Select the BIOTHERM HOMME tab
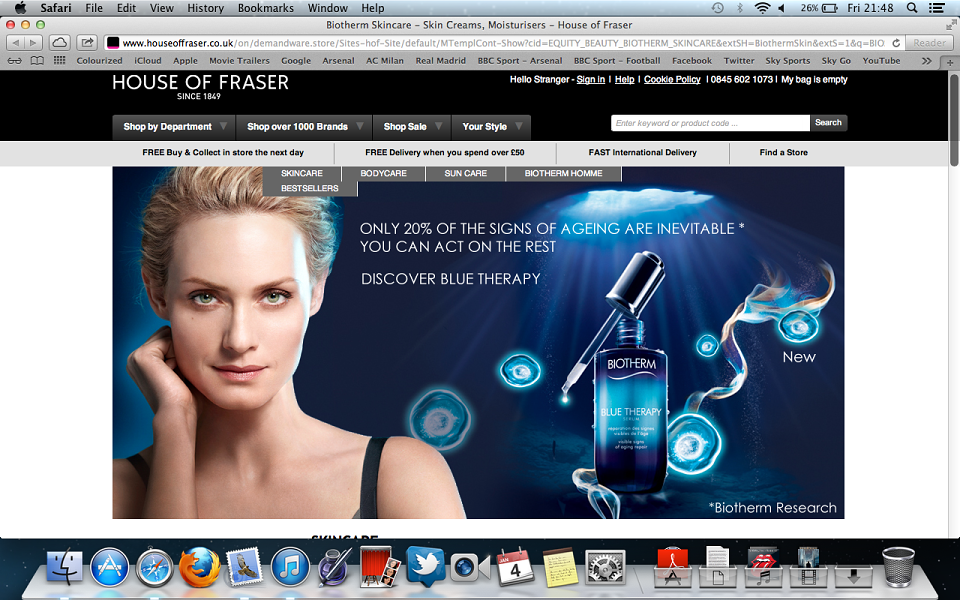The height and width of the screenshot is (600, 960). [x=563, y=173]
